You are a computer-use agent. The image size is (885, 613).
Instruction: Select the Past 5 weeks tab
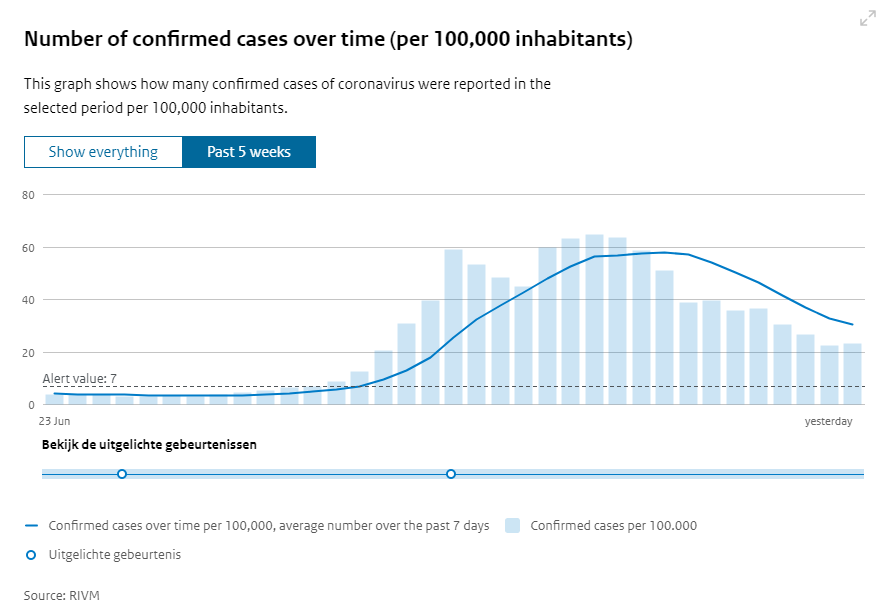click(249, 152)
